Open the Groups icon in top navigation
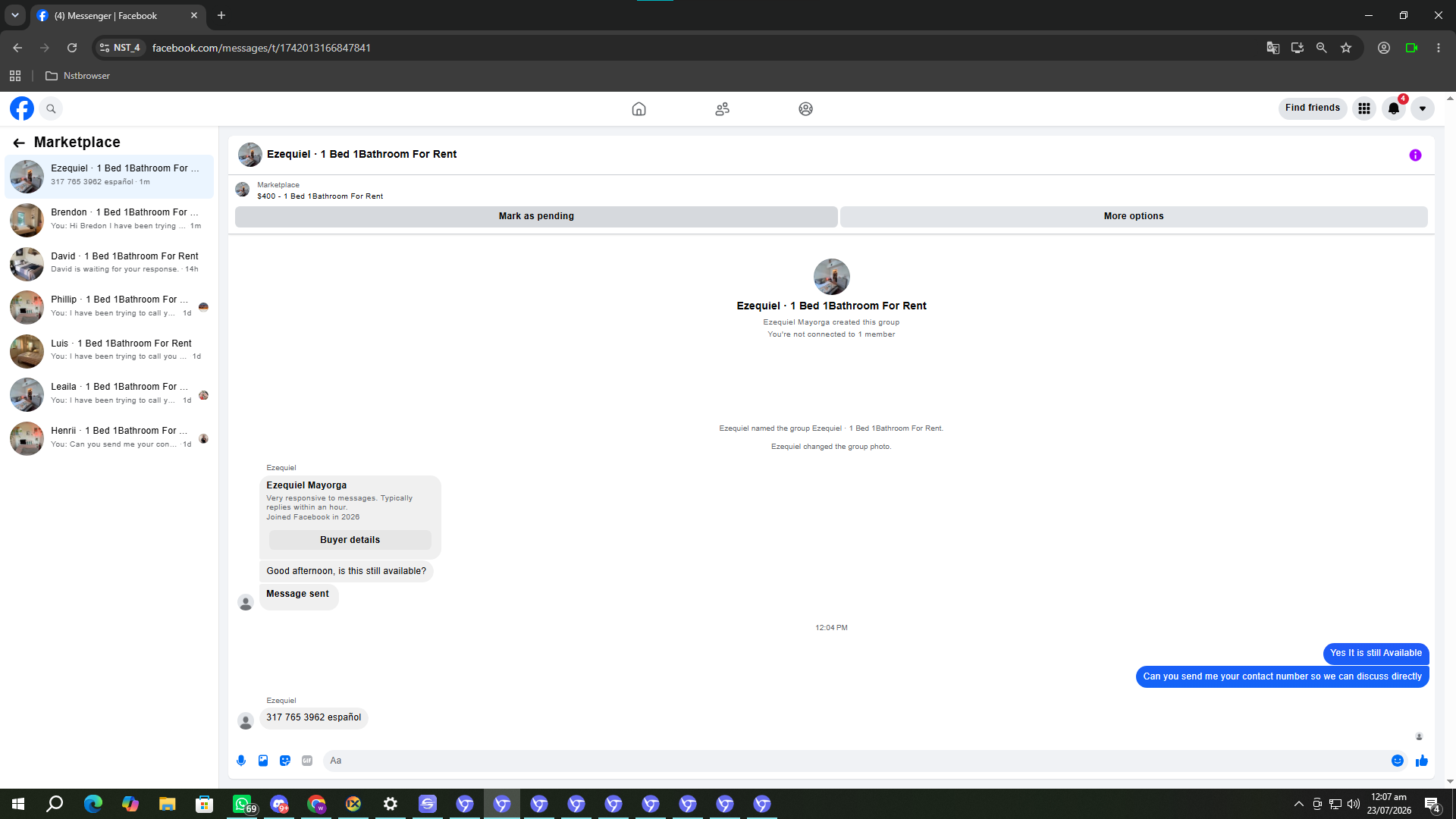This screenshot has width=1456, height=819. tap(805, 108)
